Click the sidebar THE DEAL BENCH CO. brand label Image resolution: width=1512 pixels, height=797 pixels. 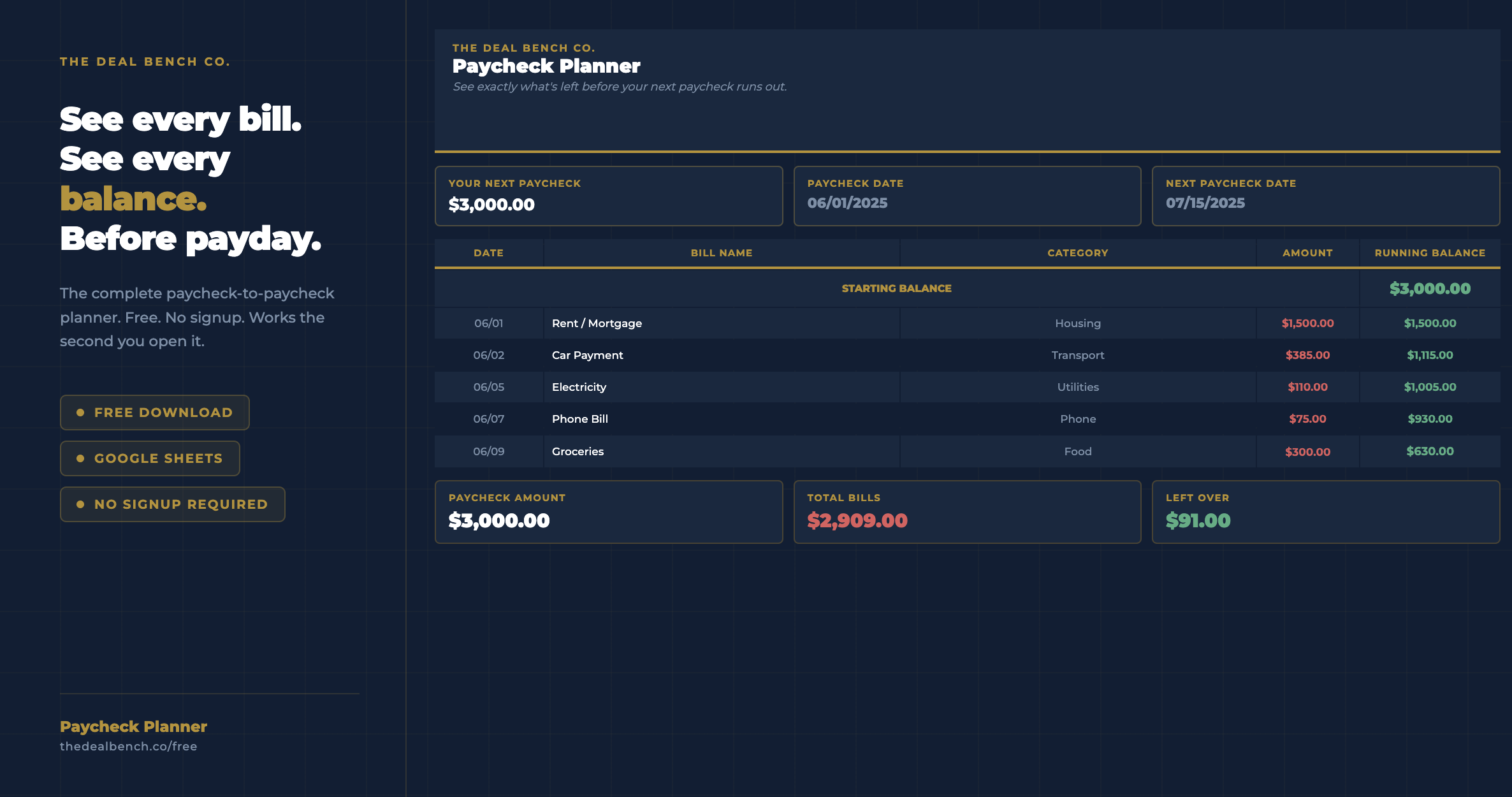(x=145, y=62)
